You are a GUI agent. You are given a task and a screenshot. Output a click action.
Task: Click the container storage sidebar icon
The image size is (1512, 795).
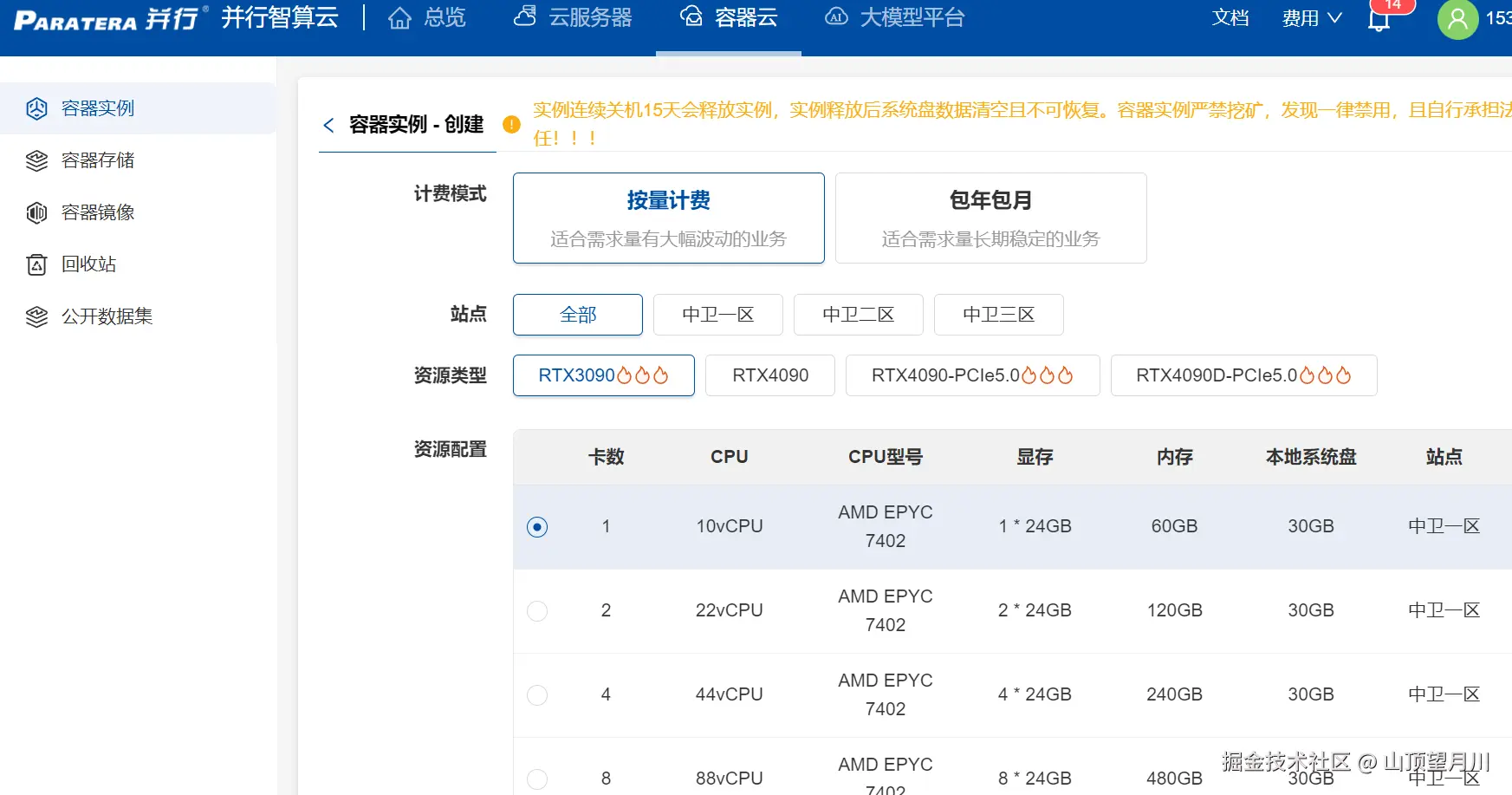tap(36, 160)
